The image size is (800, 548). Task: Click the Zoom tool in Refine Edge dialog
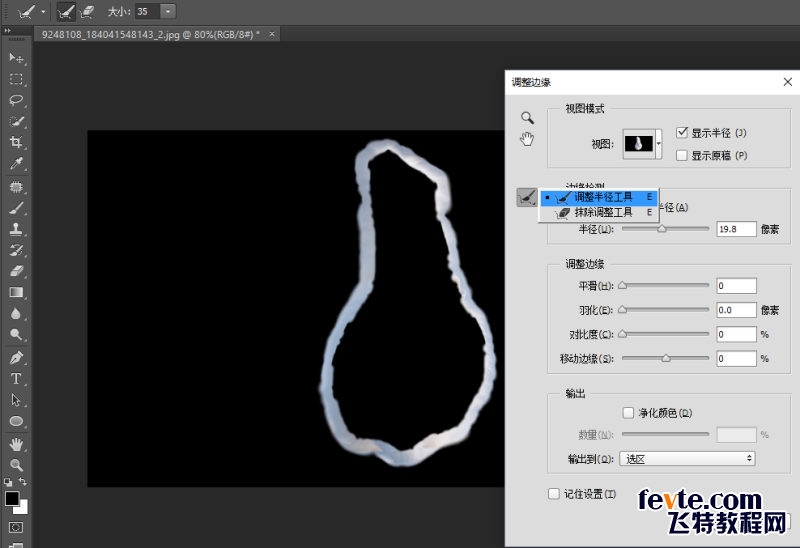[527, 118]
